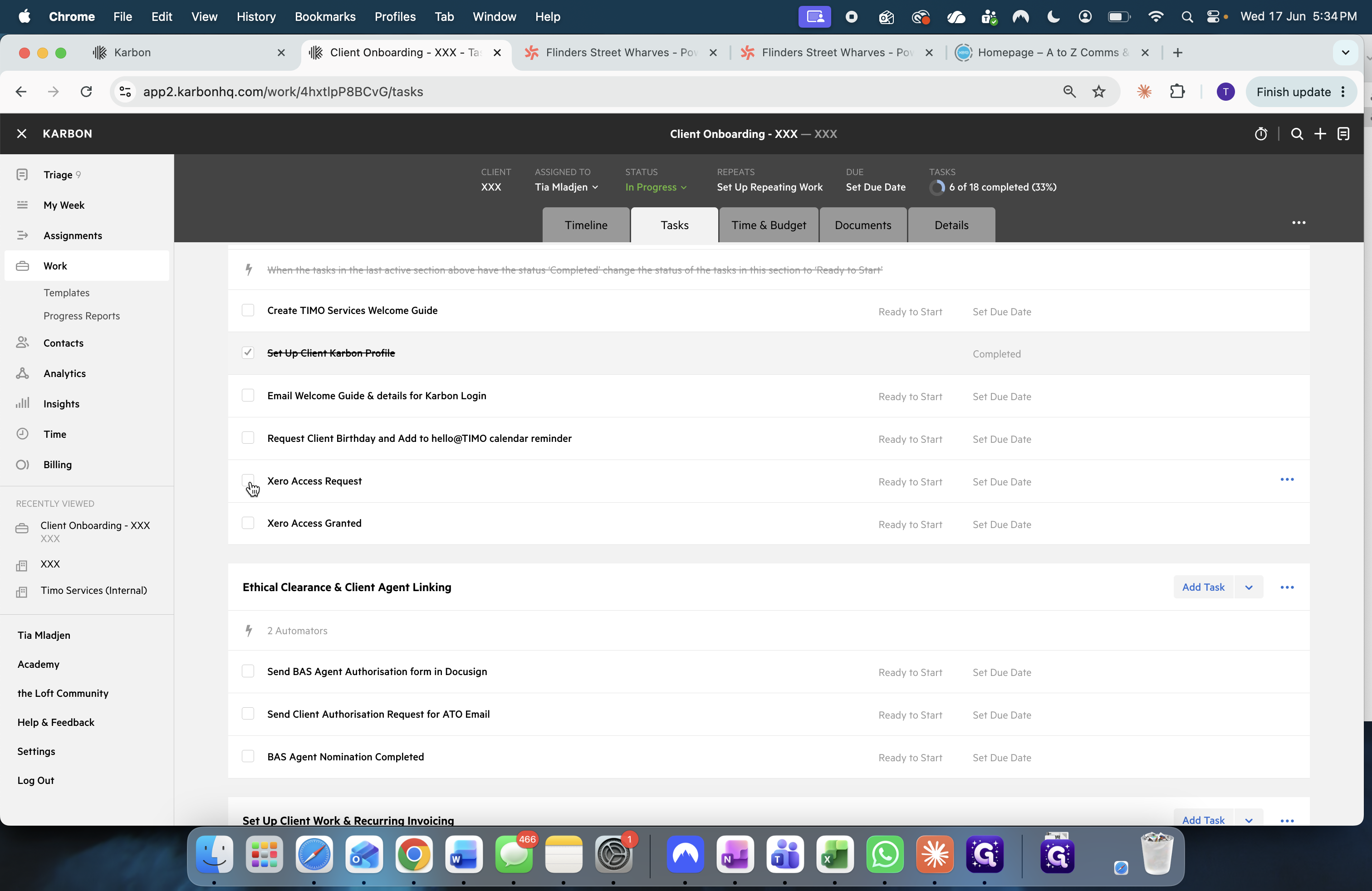This screenshot has height=891, width=1372.
Task: Open Templates under Work
Action: click(x=67, y=293)
